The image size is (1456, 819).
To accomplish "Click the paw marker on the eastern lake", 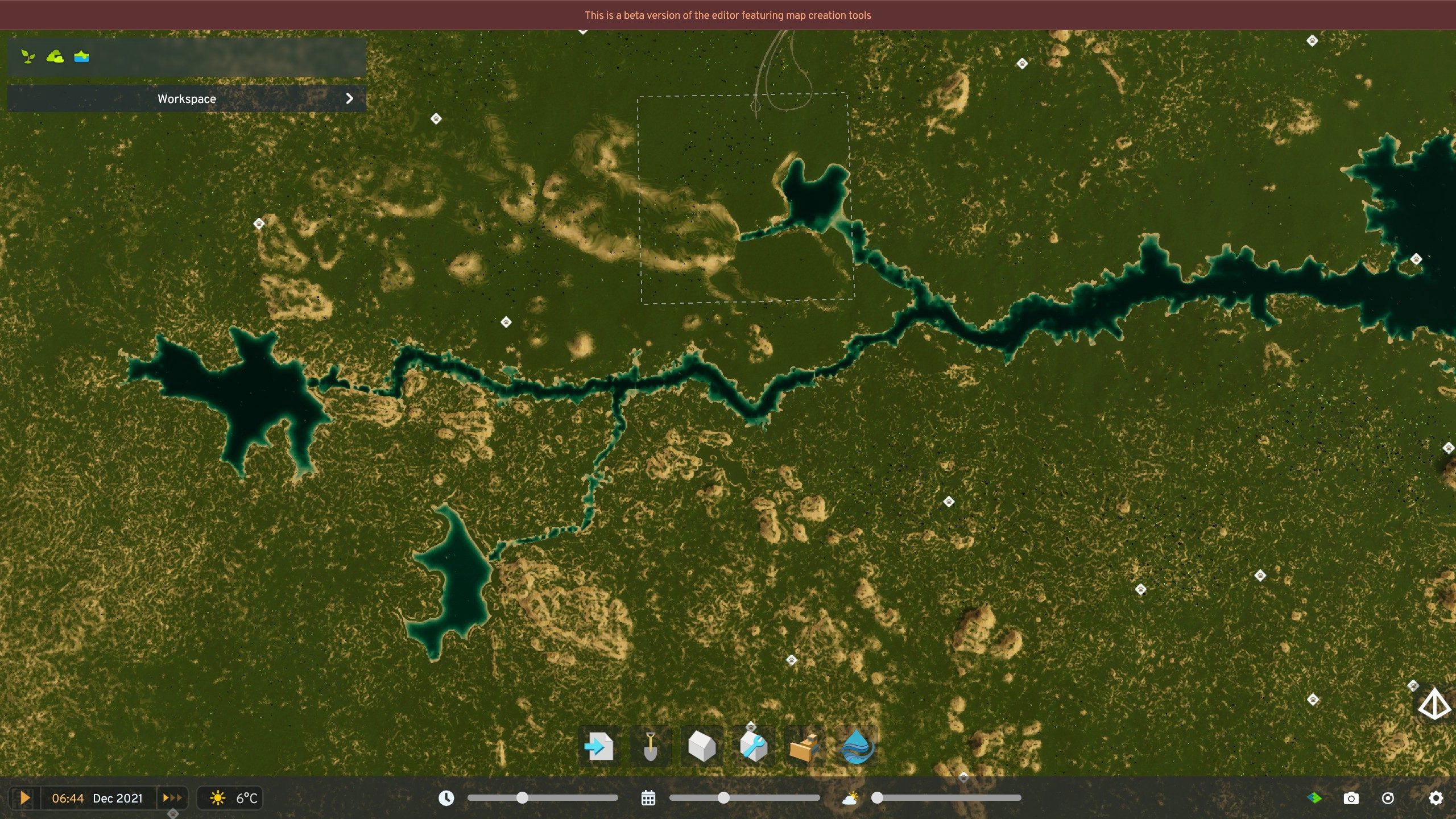I will click(1416, 259).
